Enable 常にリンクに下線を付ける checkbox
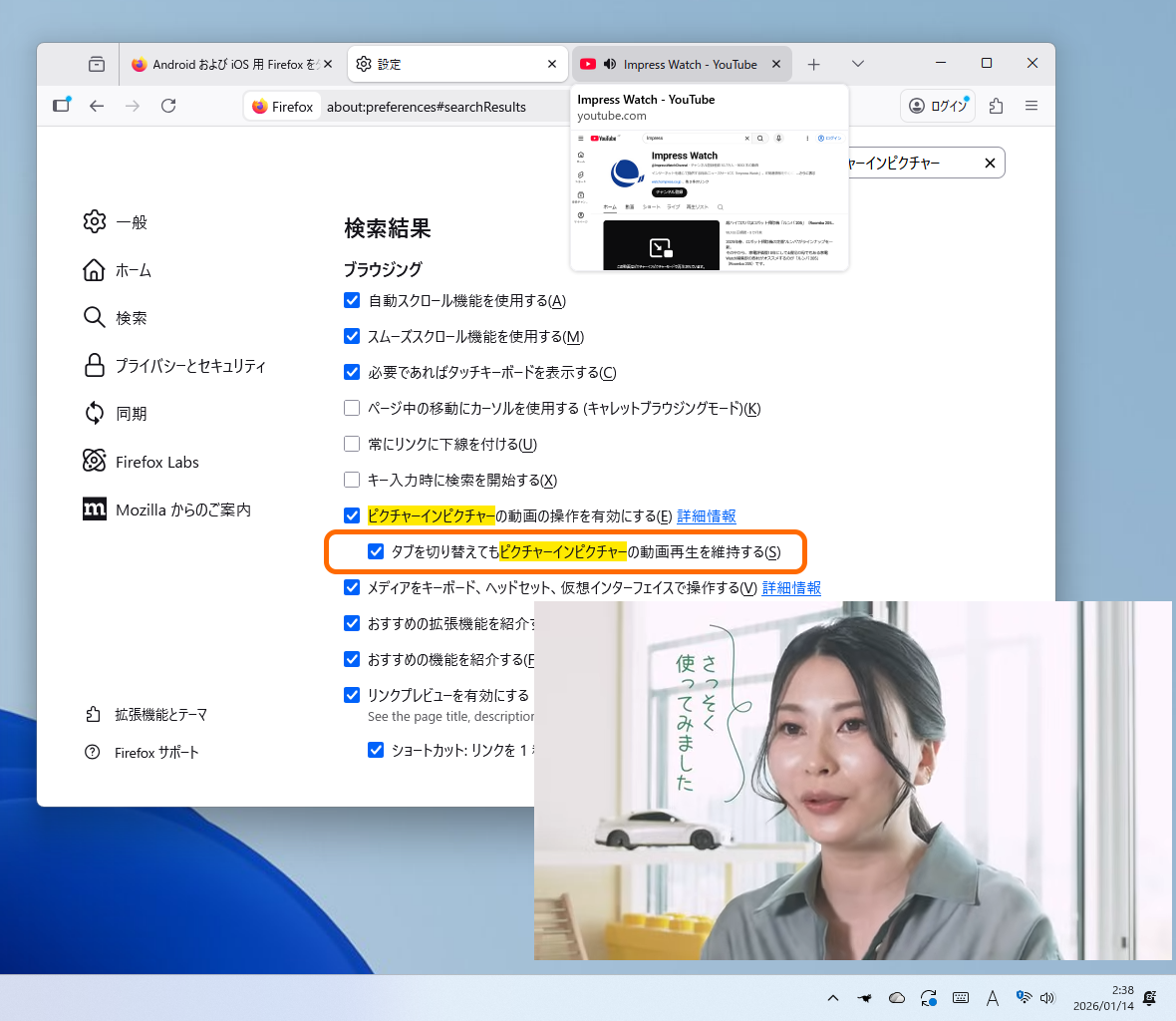This screenshot has height=1021, width=1176. coord(352,444)
